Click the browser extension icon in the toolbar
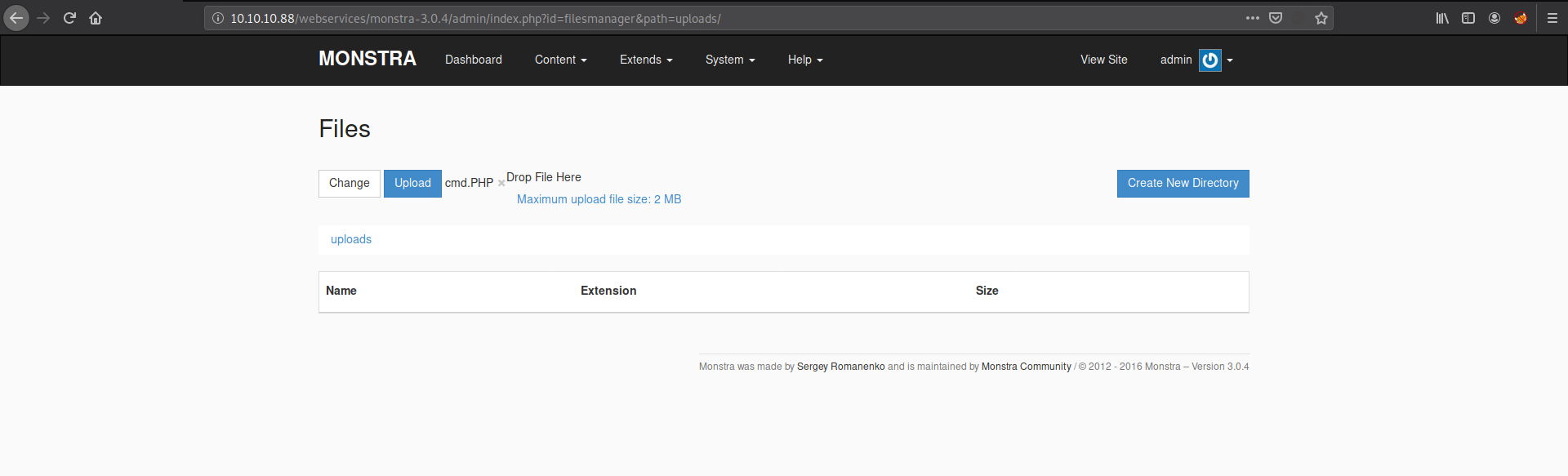1568x476 pixels. 1521,18
